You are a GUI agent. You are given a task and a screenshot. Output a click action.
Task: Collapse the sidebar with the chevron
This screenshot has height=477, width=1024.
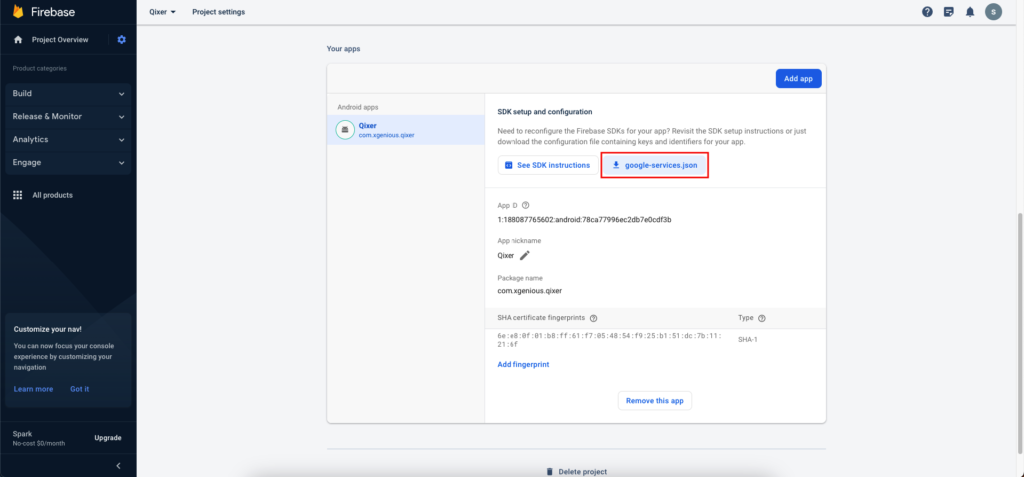tap(118, 465)
